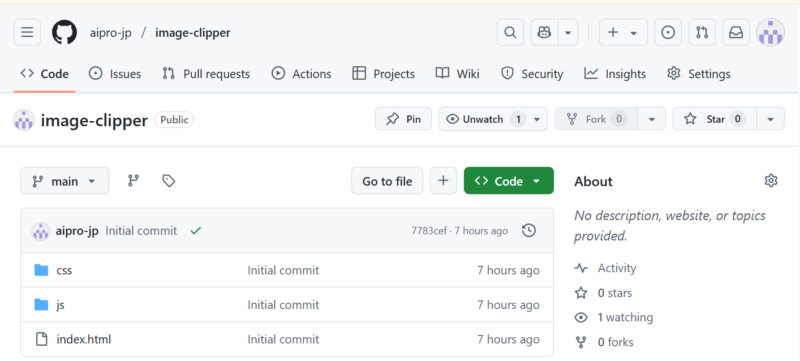Switch to the Actions tab
Screen dimensions: 800x361
pyautogui.click(x=301, y=74)
